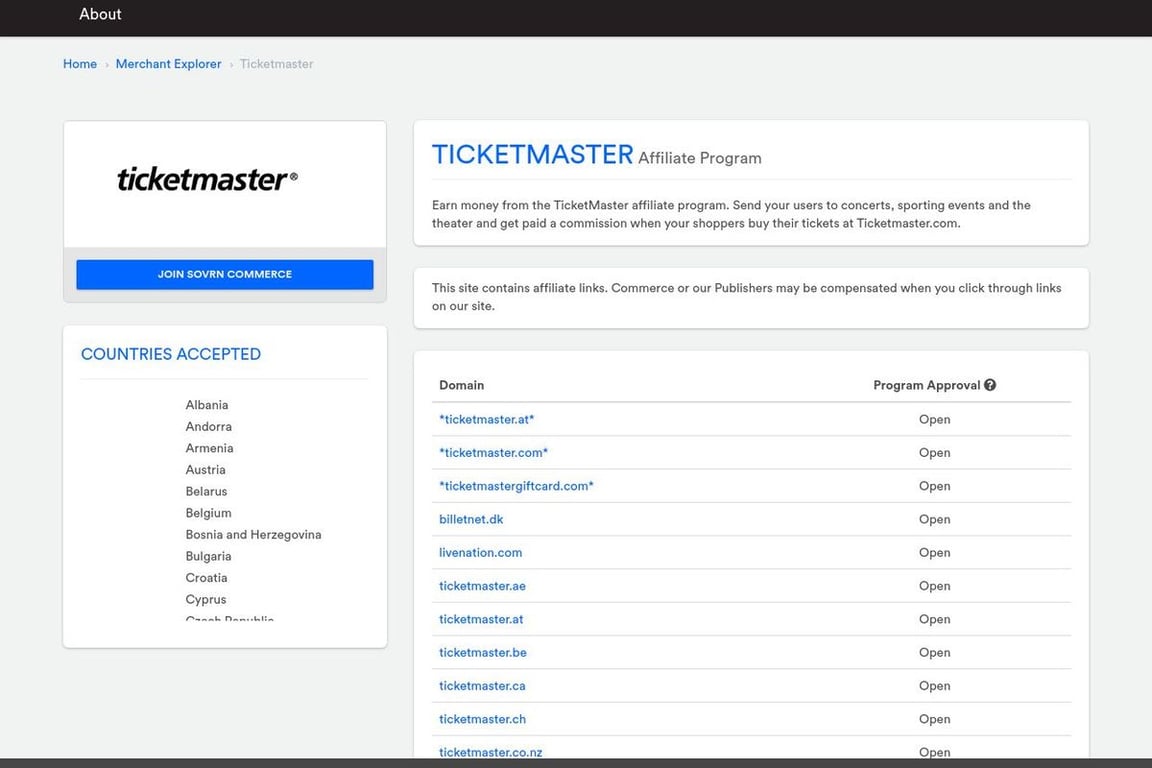The width and height of the screenshot is (1152, 768).
Task: Click the Program Approval column header
Action: 926,385
